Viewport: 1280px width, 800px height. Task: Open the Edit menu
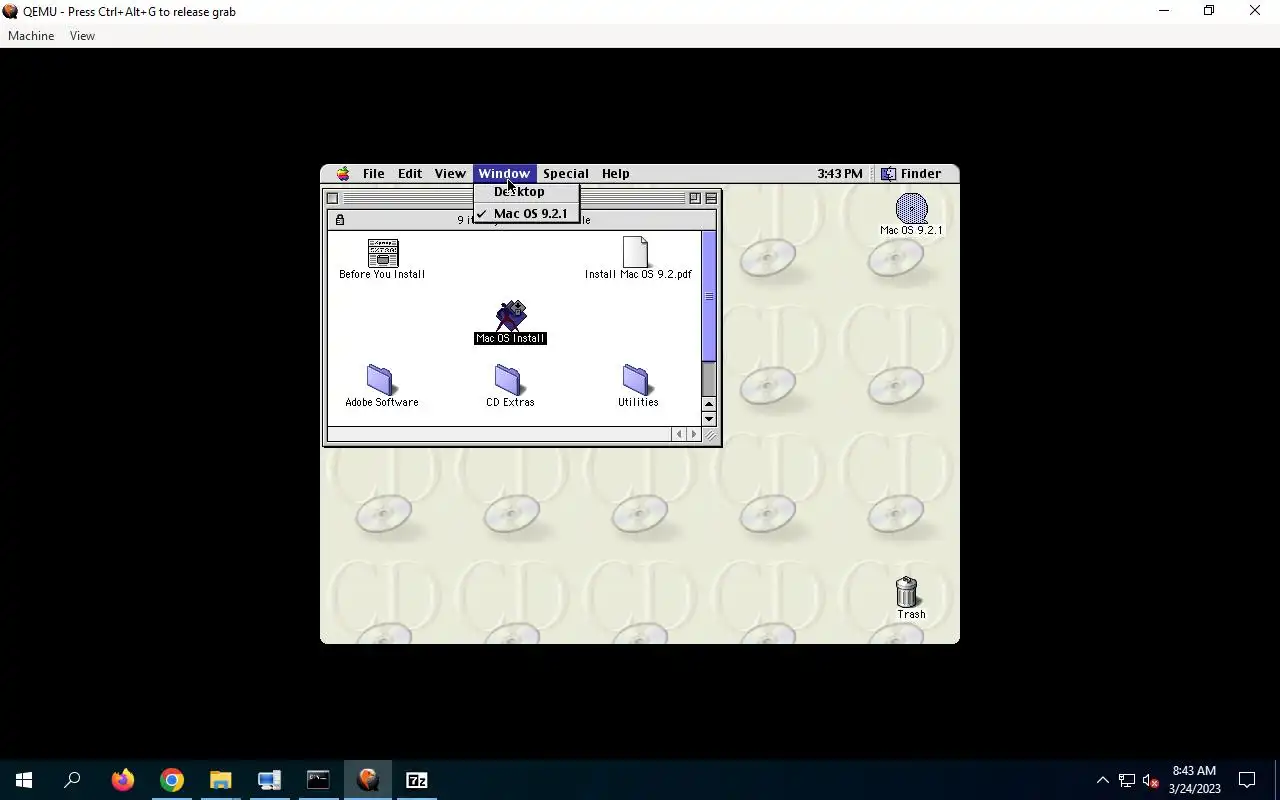[x=410, y=174]
